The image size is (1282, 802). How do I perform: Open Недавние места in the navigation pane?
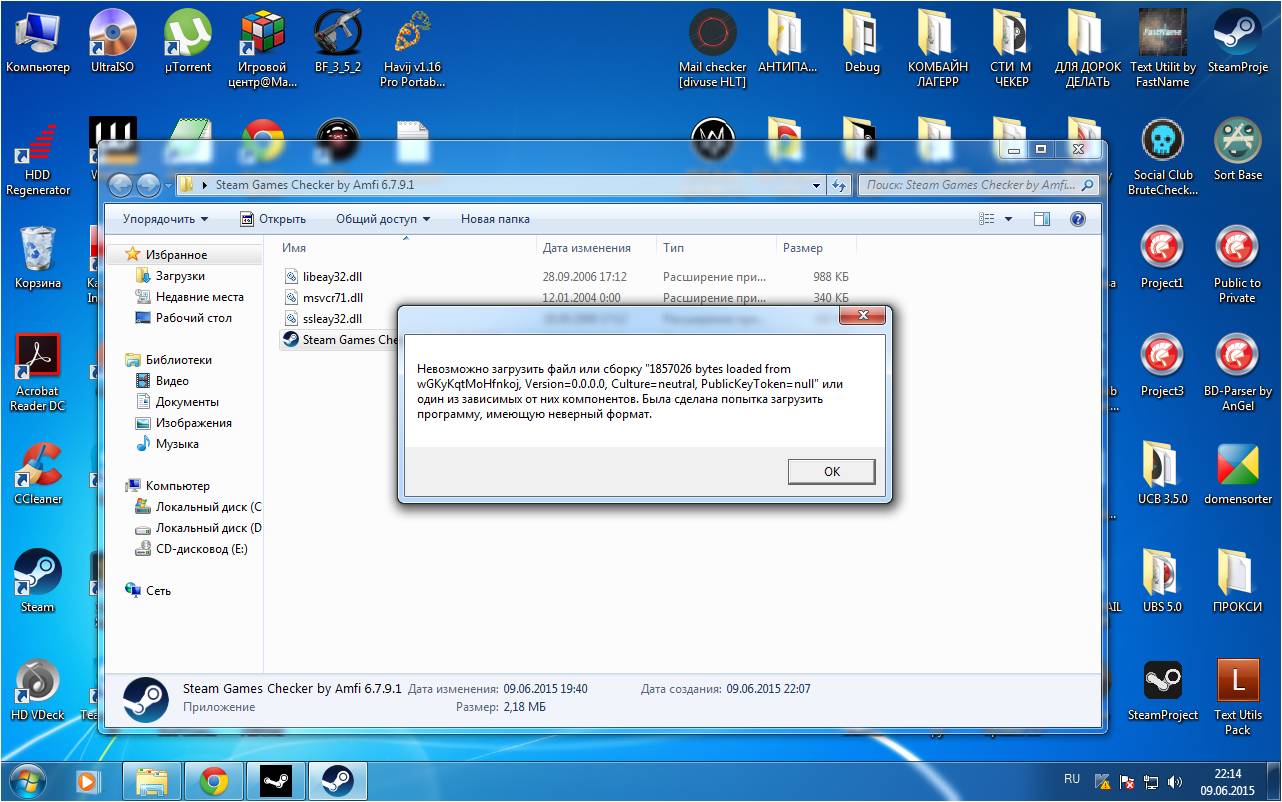(x=199, y=297)
